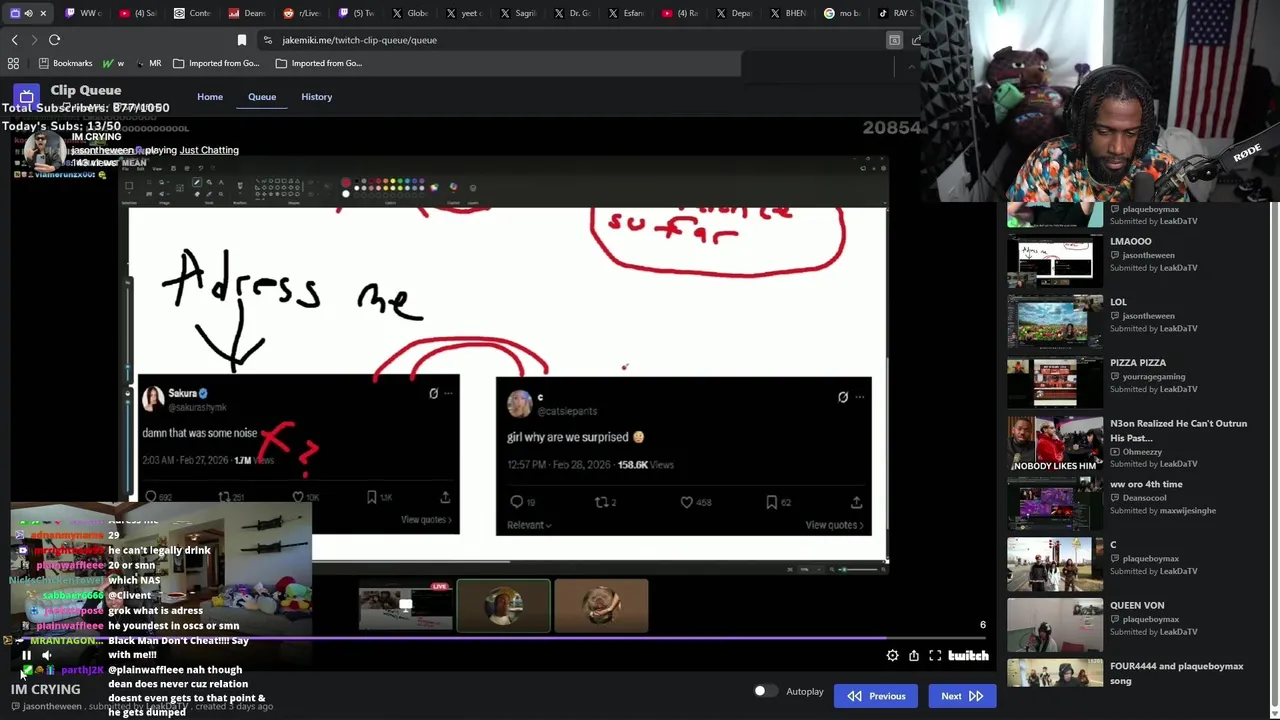
Task: Click the browser forward arrow
Action: pyautogui.click(x=34, y=40)
